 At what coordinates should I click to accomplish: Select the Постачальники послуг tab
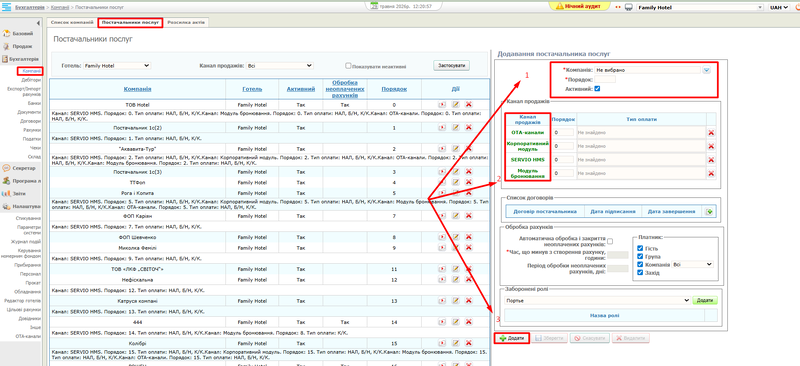(x=130, y=22)
